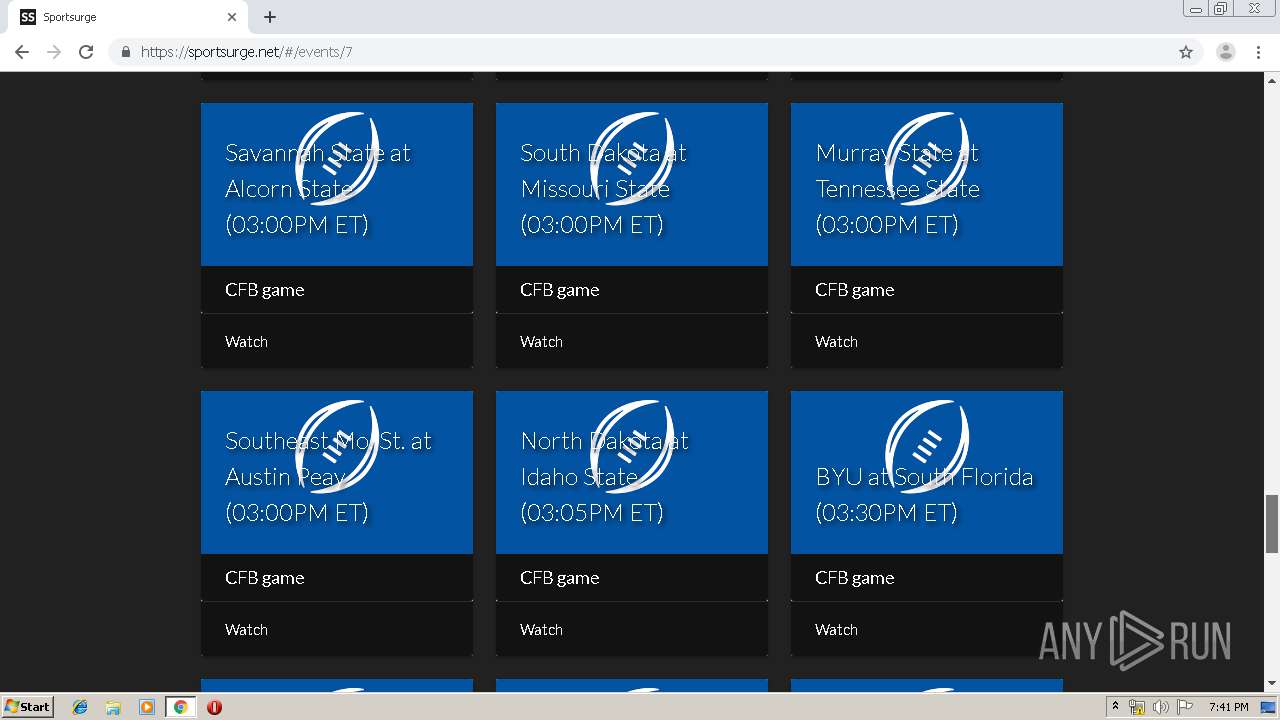Viewport: 1280px width, 720px height.
Task: Switch to Chrome taskbar button
Action: tap(181, 707)
